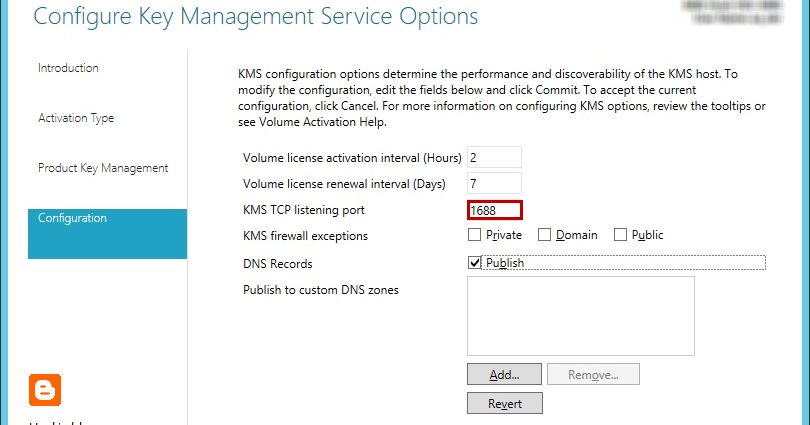Select the highlighted Configuration step
The height and width of the screenshot is (425, 810).
107,233
